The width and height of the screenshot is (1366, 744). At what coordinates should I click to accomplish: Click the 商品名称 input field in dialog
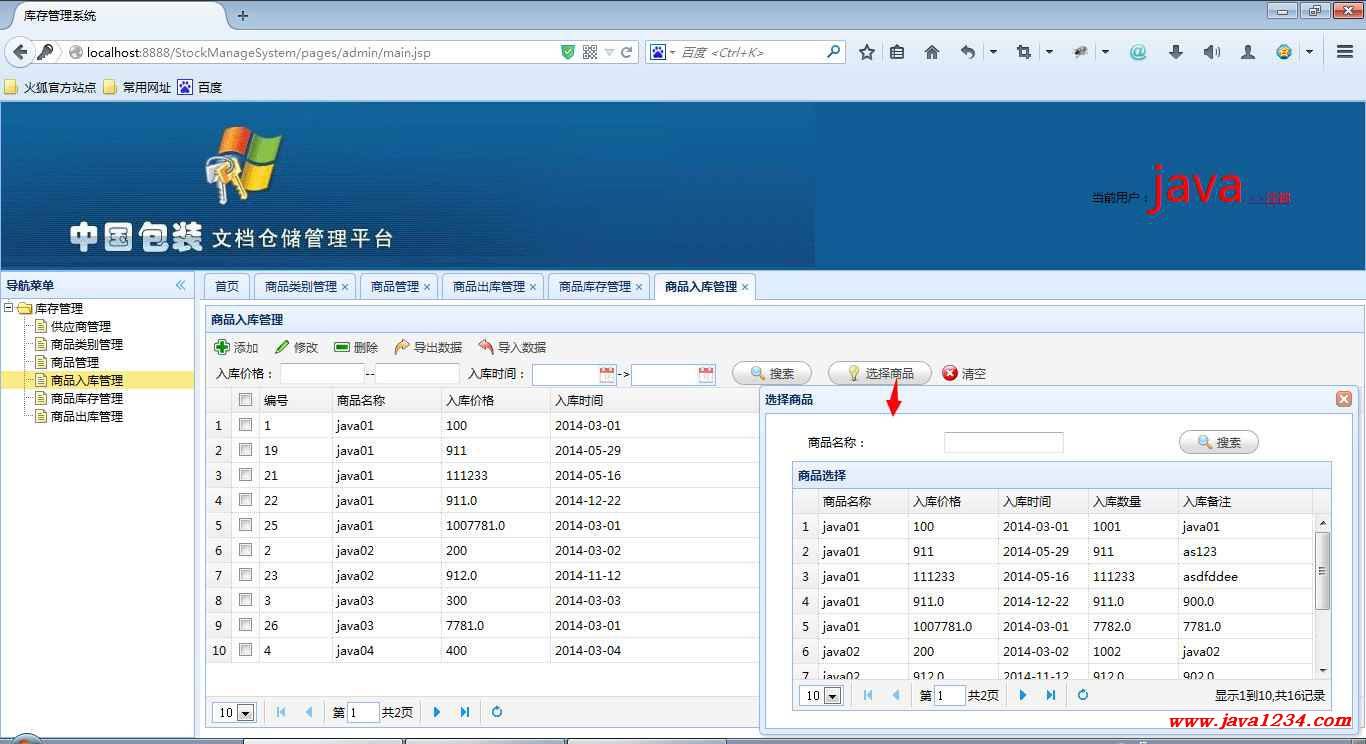1003,442
